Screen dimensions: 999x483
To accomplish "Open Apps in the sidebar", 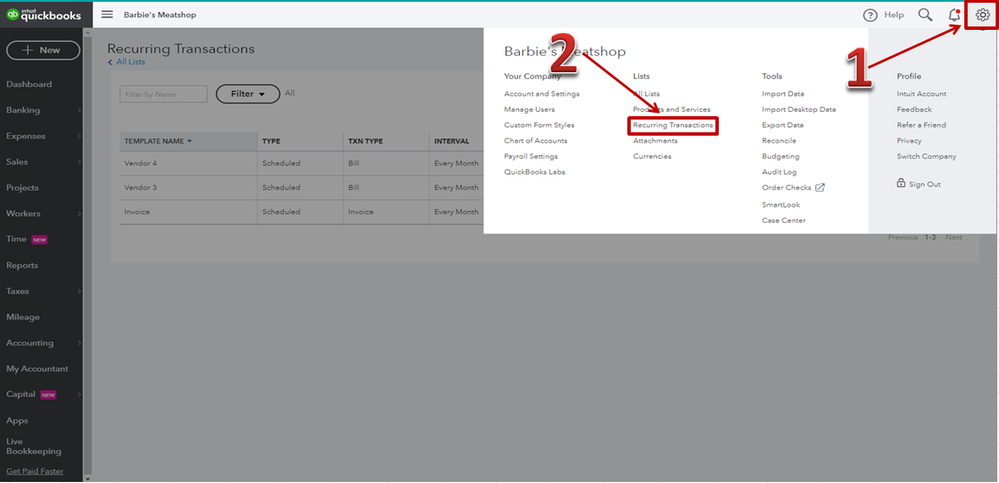I will 17,421.
